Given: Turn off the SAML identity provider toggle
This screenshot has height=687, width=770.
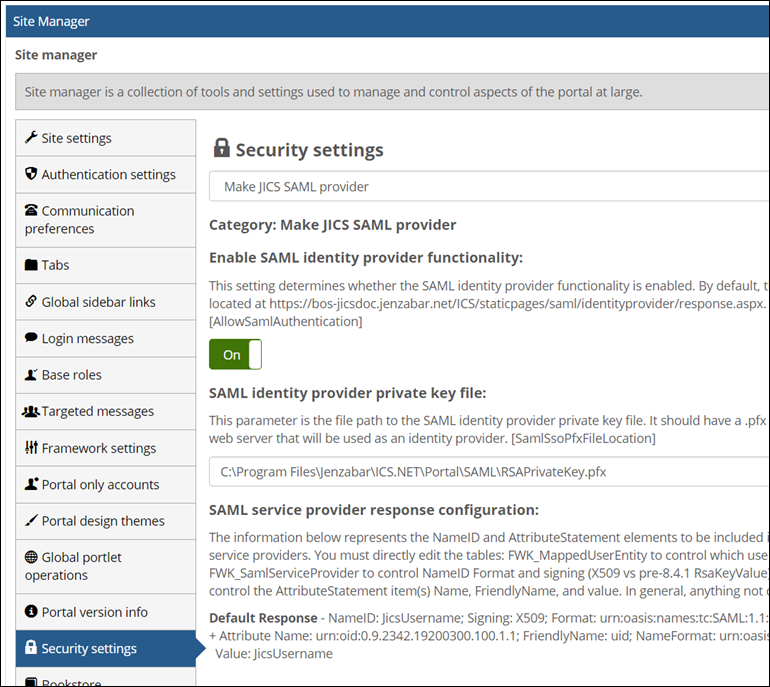Looking at the screenshot, I should pyautogui.click(x=235, y=354).
